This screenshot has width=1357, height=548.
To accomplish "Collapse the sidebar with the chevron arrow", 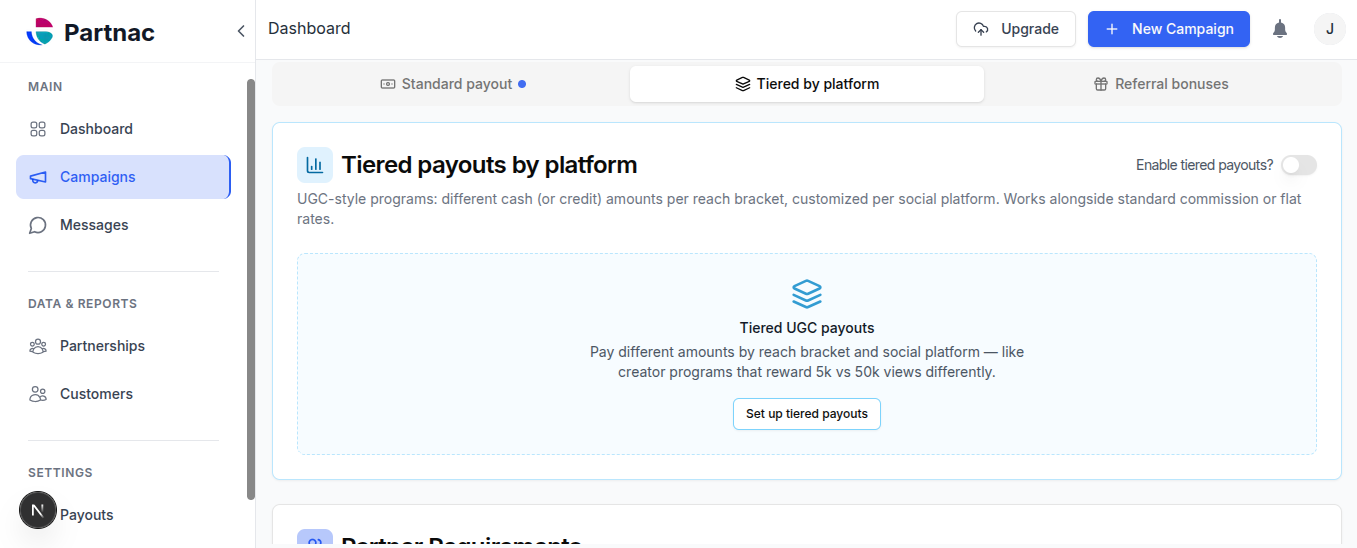I will click(x=241, y=31).
